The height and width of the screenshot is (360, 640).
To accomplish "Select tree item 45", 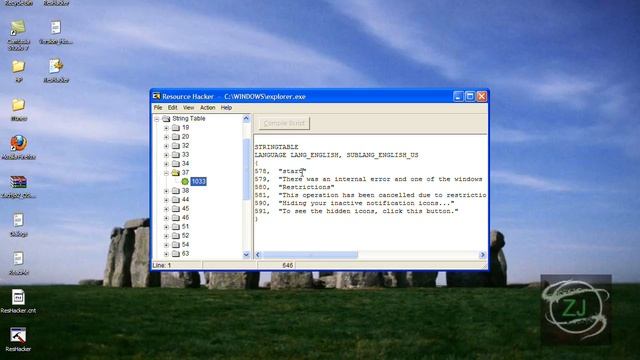I will tap(185, 209).
